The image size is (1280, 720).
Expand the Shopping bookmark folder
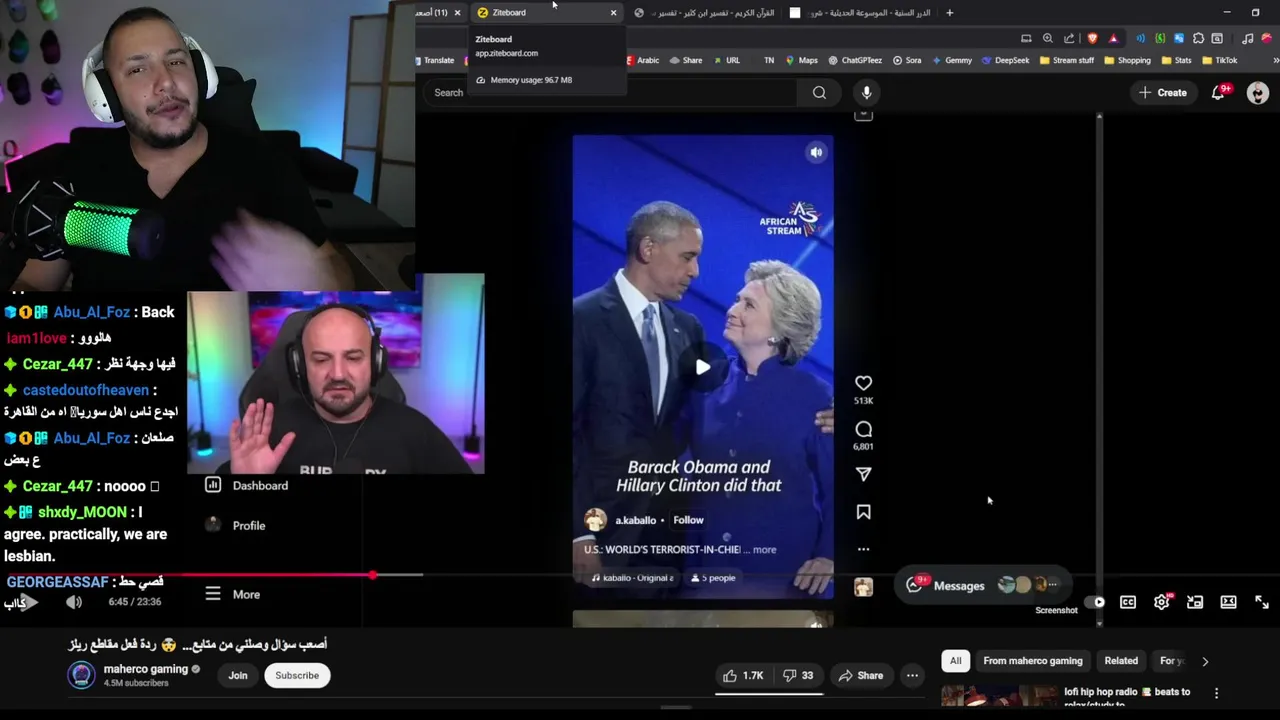[x=1128, y=60]
